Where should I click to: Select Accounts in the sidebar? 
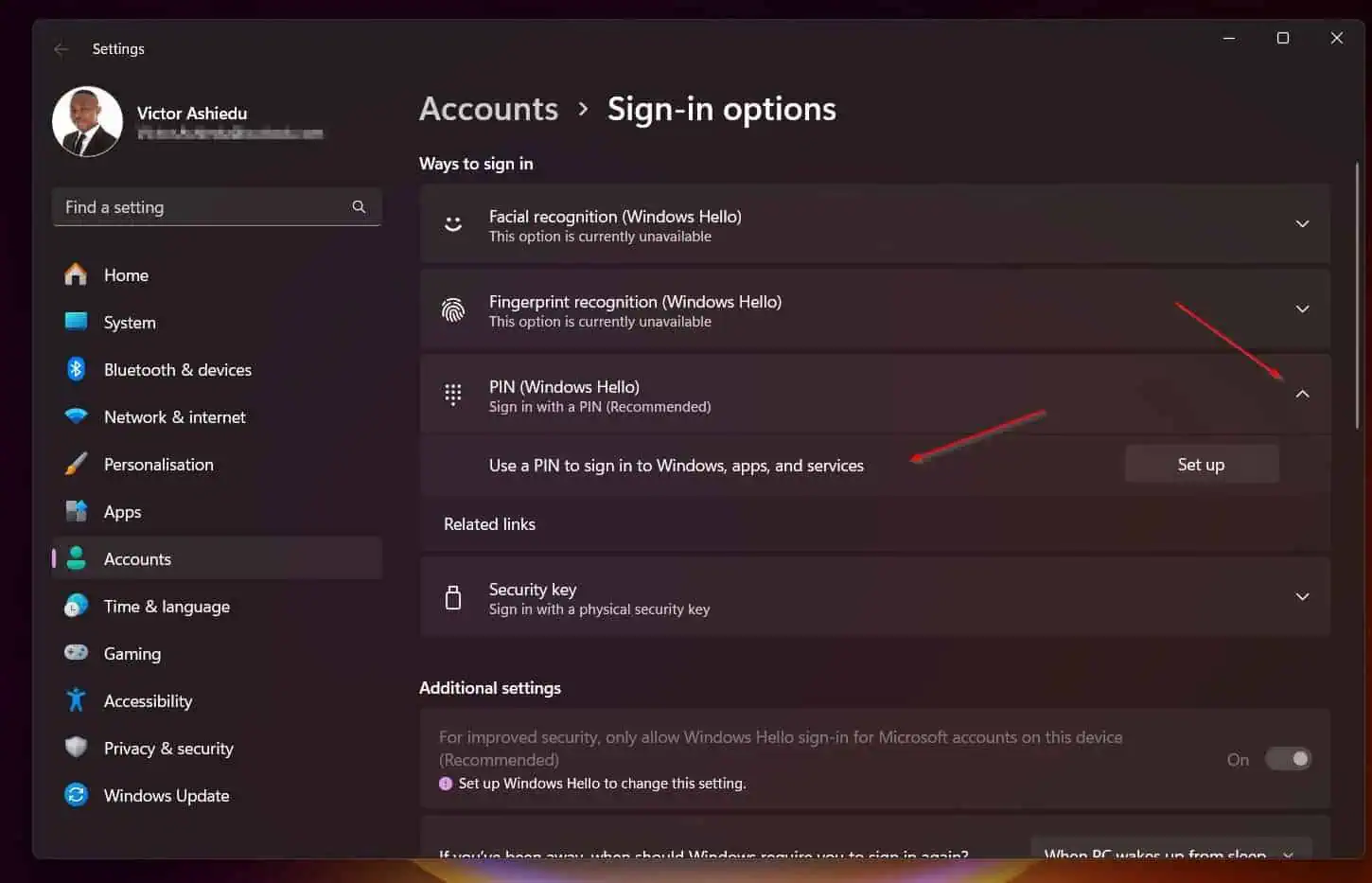tap(217, 558)
